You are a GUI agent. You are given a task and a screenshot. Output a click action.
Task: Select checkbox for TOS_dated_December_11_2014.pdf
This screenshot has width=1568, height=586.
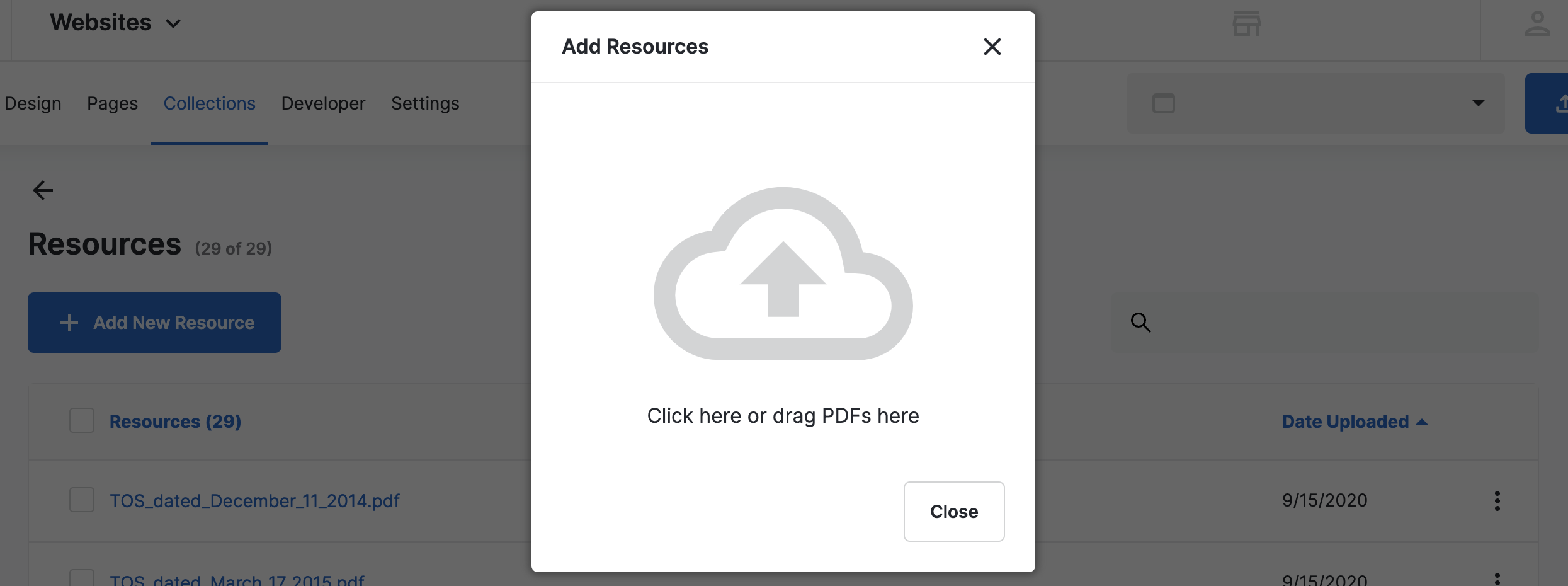click(x=82, y=500)
